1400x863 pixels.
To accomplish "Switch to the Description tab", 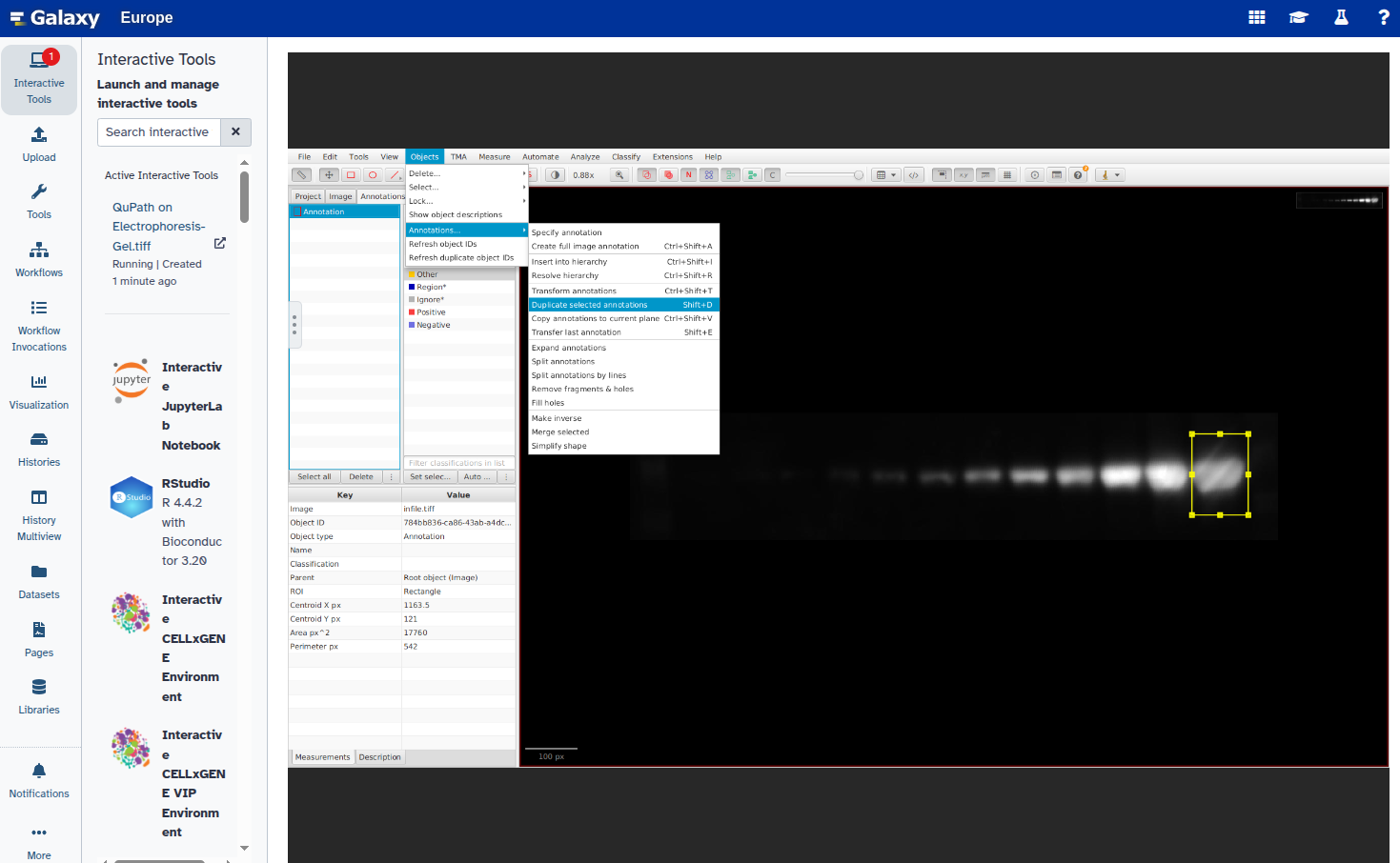I will [380, 757].
